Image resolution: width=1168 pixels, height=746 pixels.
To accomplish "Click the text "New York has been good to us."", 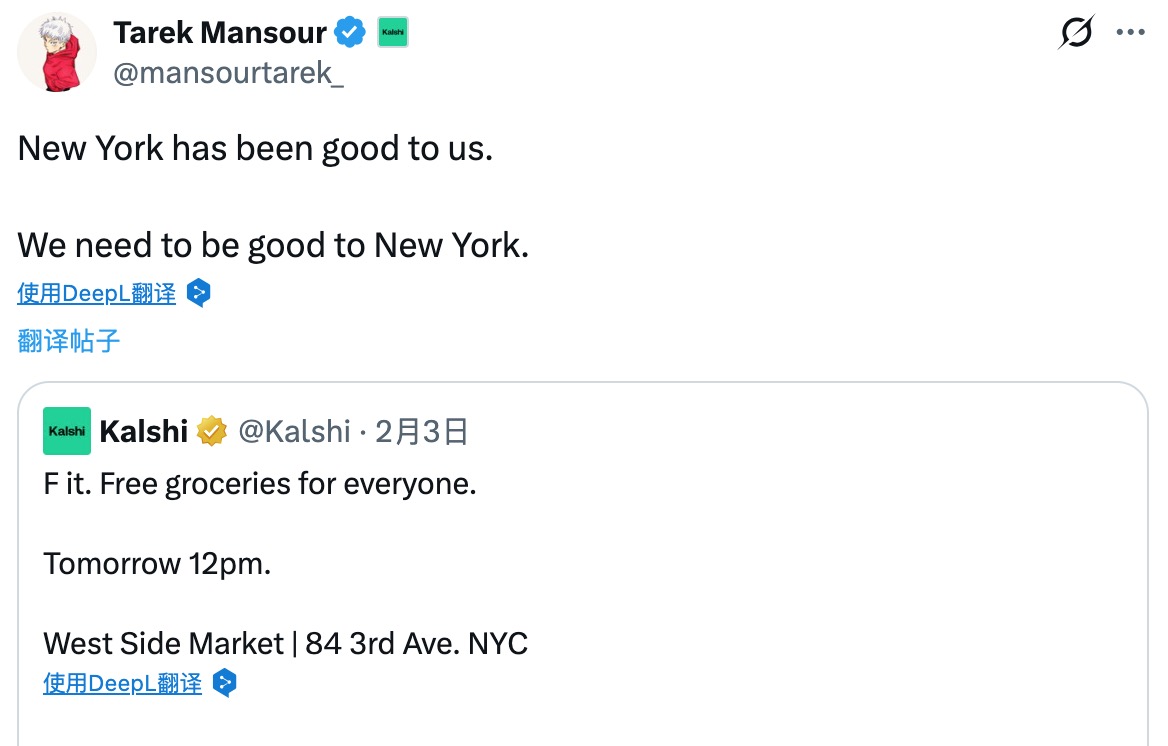I will click(x=255, y=149).
